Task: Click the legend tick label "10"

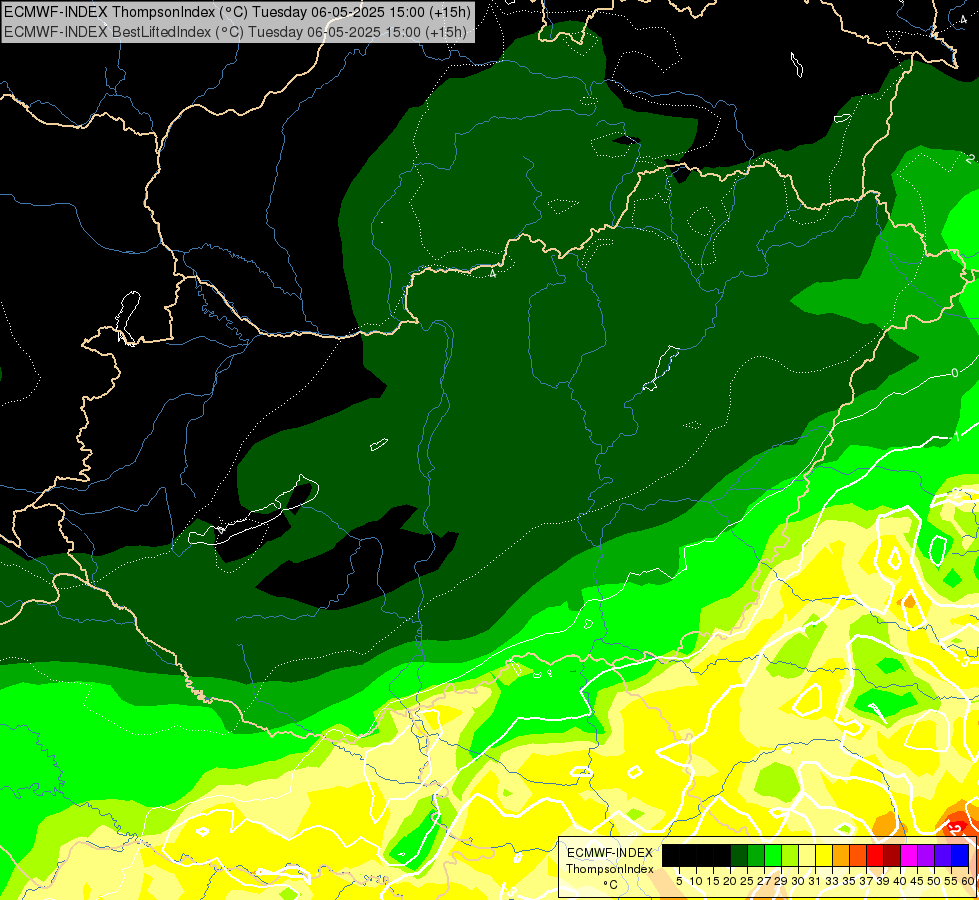Action: [696, 881]
